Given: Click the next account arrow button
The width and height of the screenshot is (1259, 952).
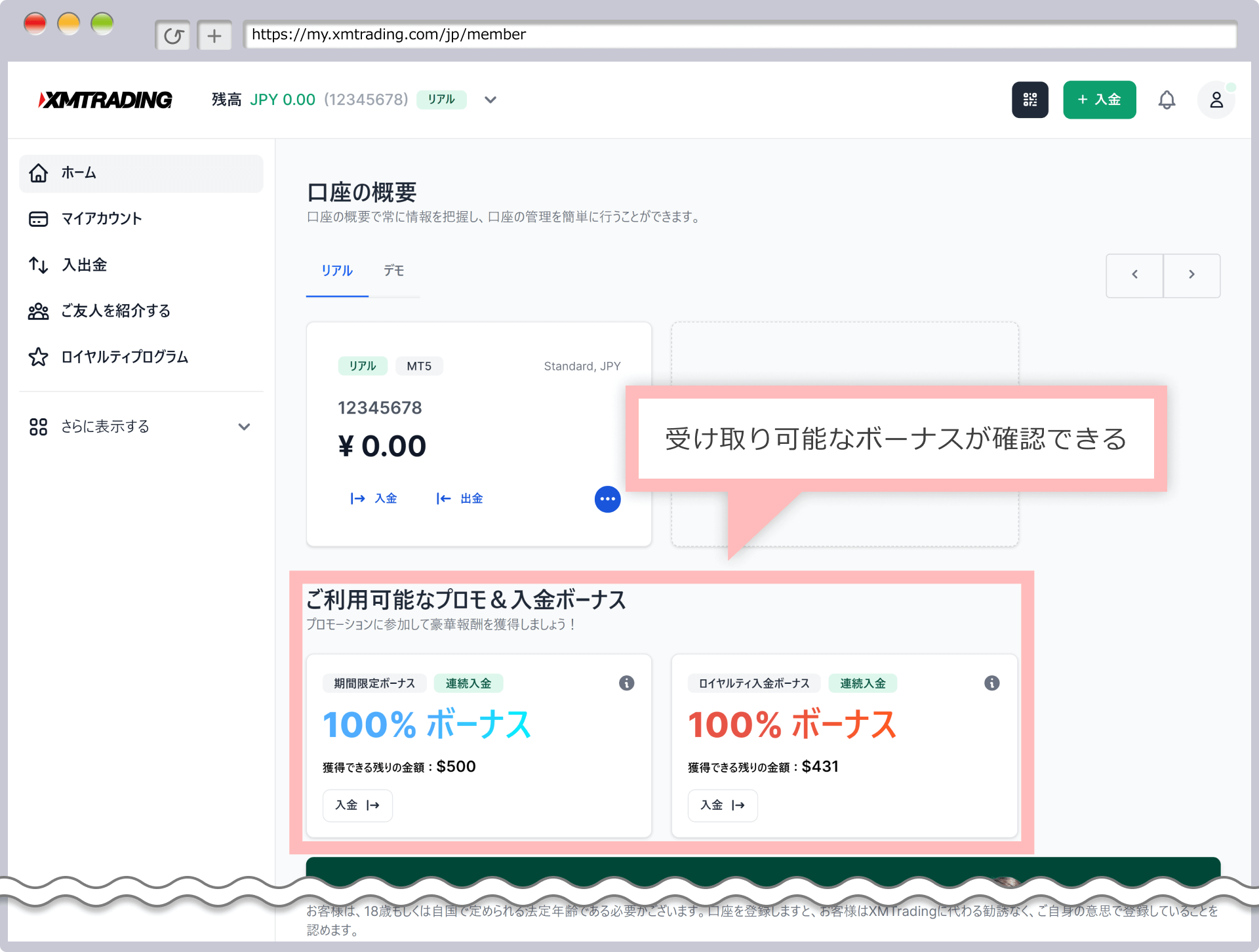Looking at the screenshot, I should (1191, 275).
